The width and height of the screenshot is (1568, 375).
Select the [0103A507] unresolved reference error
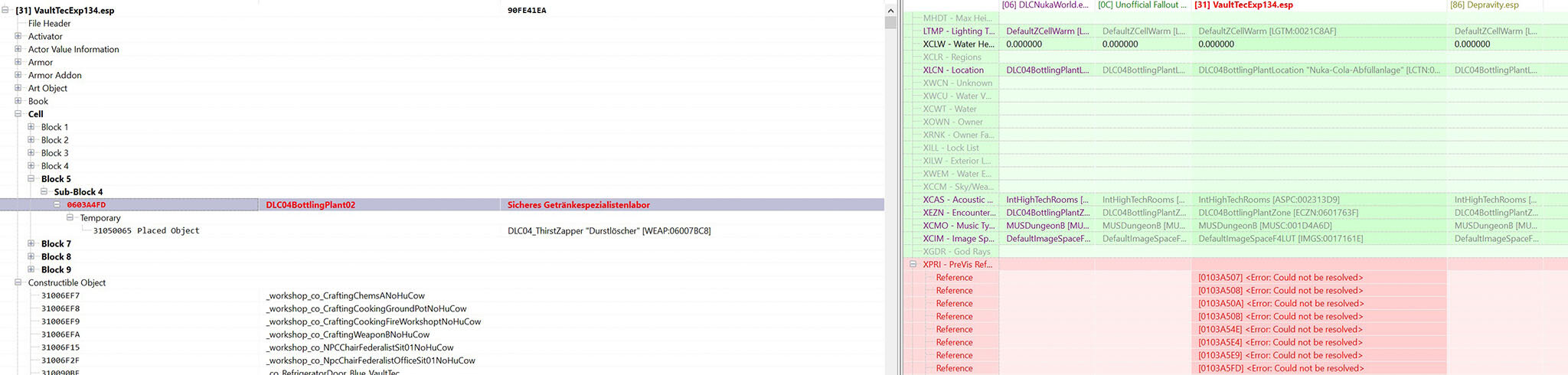1280,278
